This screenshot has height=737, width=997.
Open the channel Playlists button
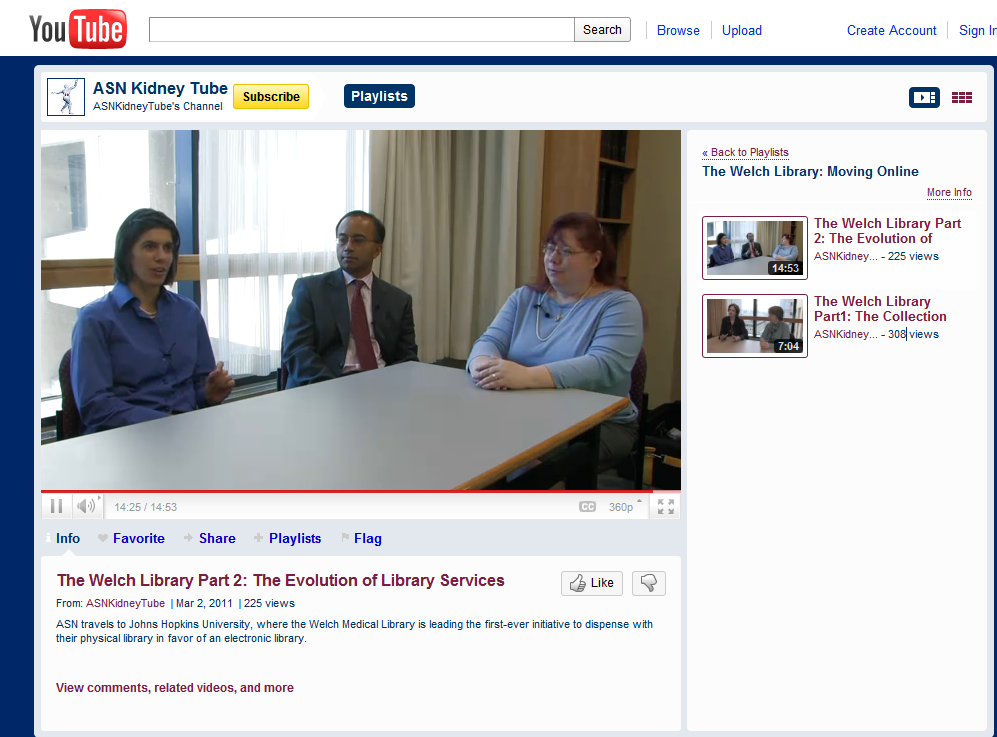coord(380,96)
